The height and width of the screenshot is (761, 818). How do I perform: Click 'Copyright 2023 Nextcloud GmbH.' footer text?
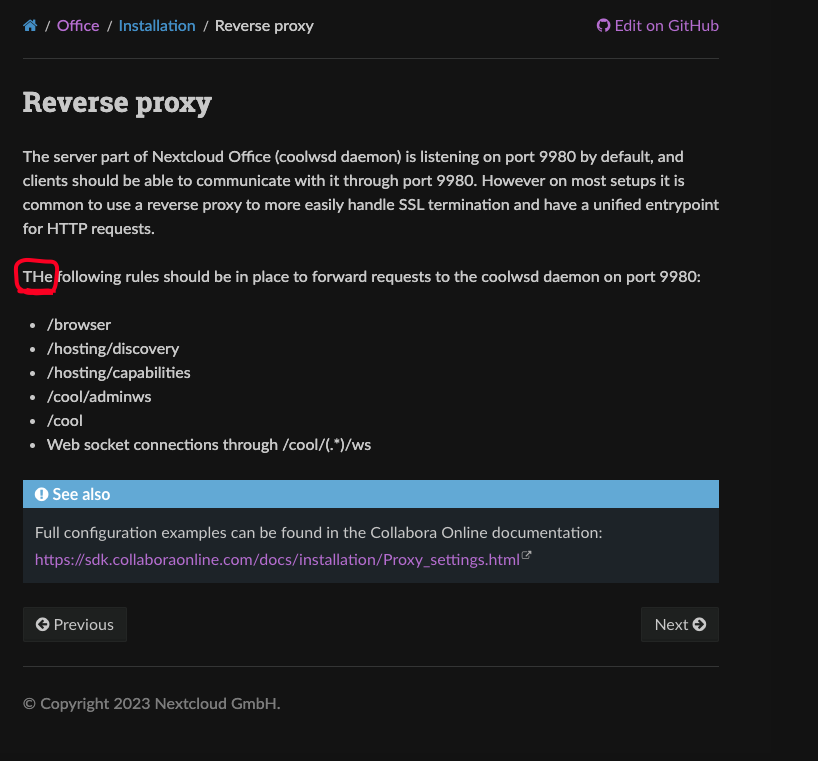coord(152,704)
